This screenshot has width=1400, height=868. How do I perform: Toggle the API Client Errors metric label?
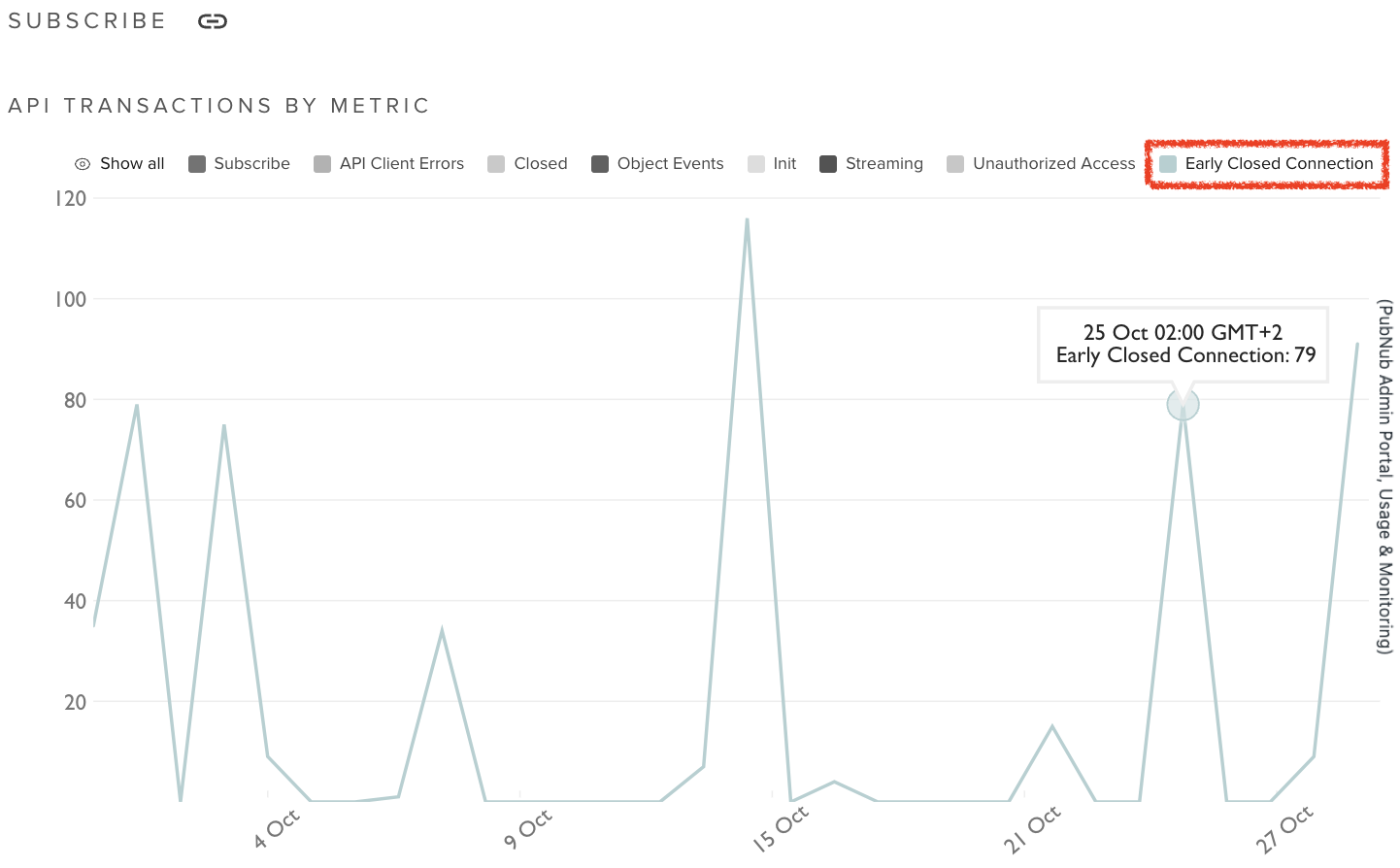point(402,164)
